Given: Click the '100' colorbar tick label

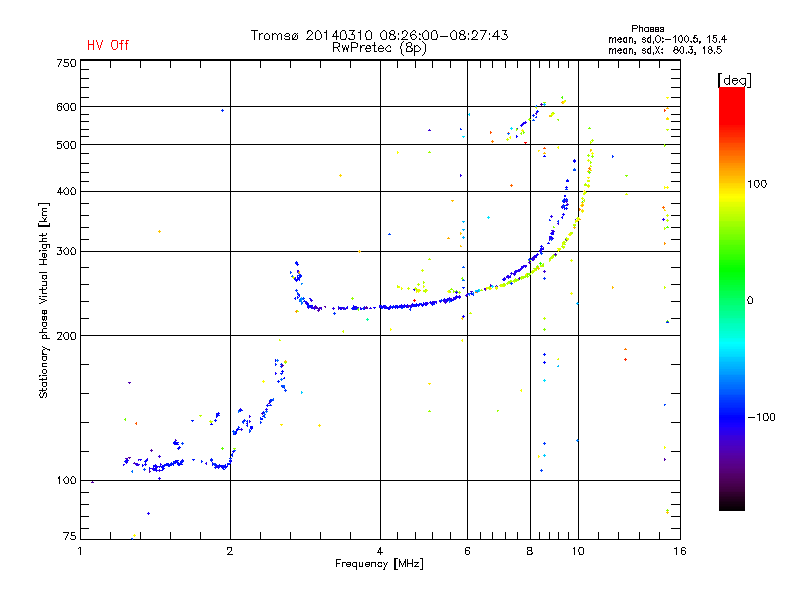Looking at the screenshot, I should point(757,184).
